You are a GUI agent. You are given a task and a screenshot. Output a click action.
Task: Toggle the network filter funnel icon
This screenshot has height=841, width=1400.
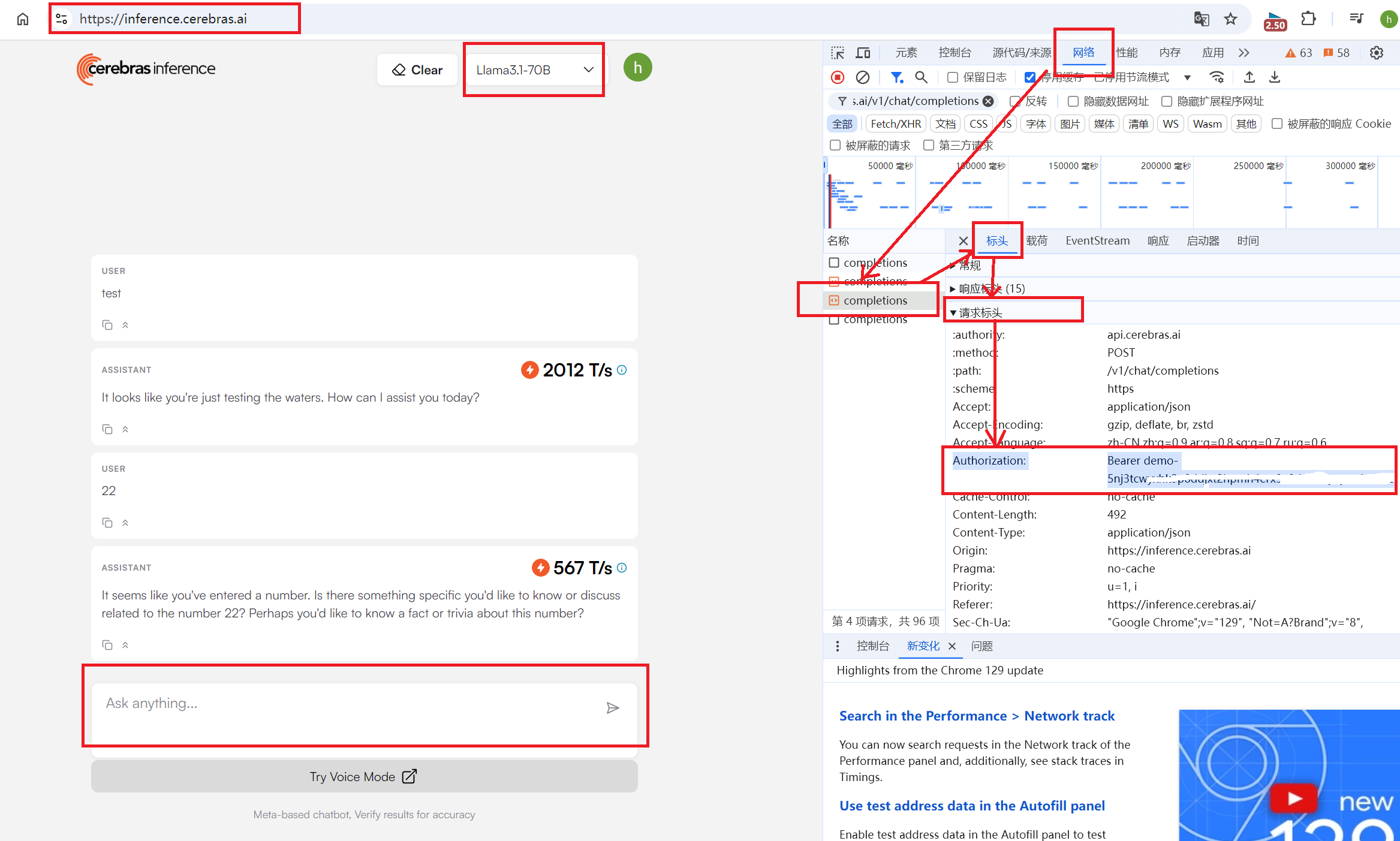click(896, 77)
